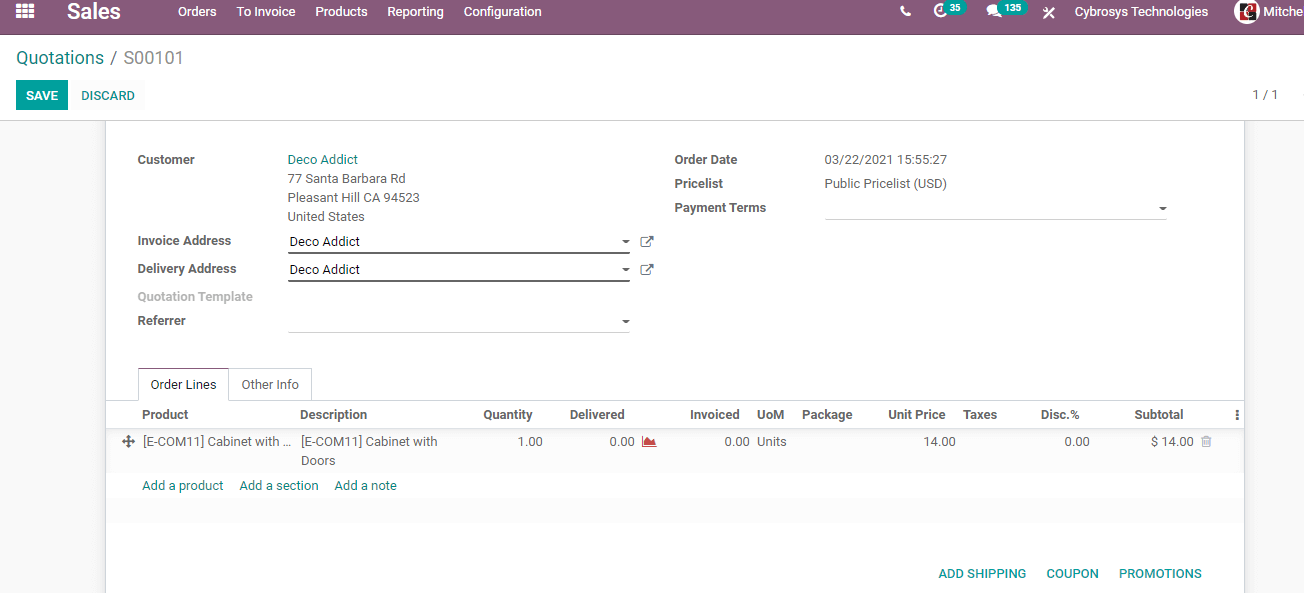The width and height of the screenshot is (1304, 593).
Task: Click pager text 1 / 1
Action: point(1265,95)
